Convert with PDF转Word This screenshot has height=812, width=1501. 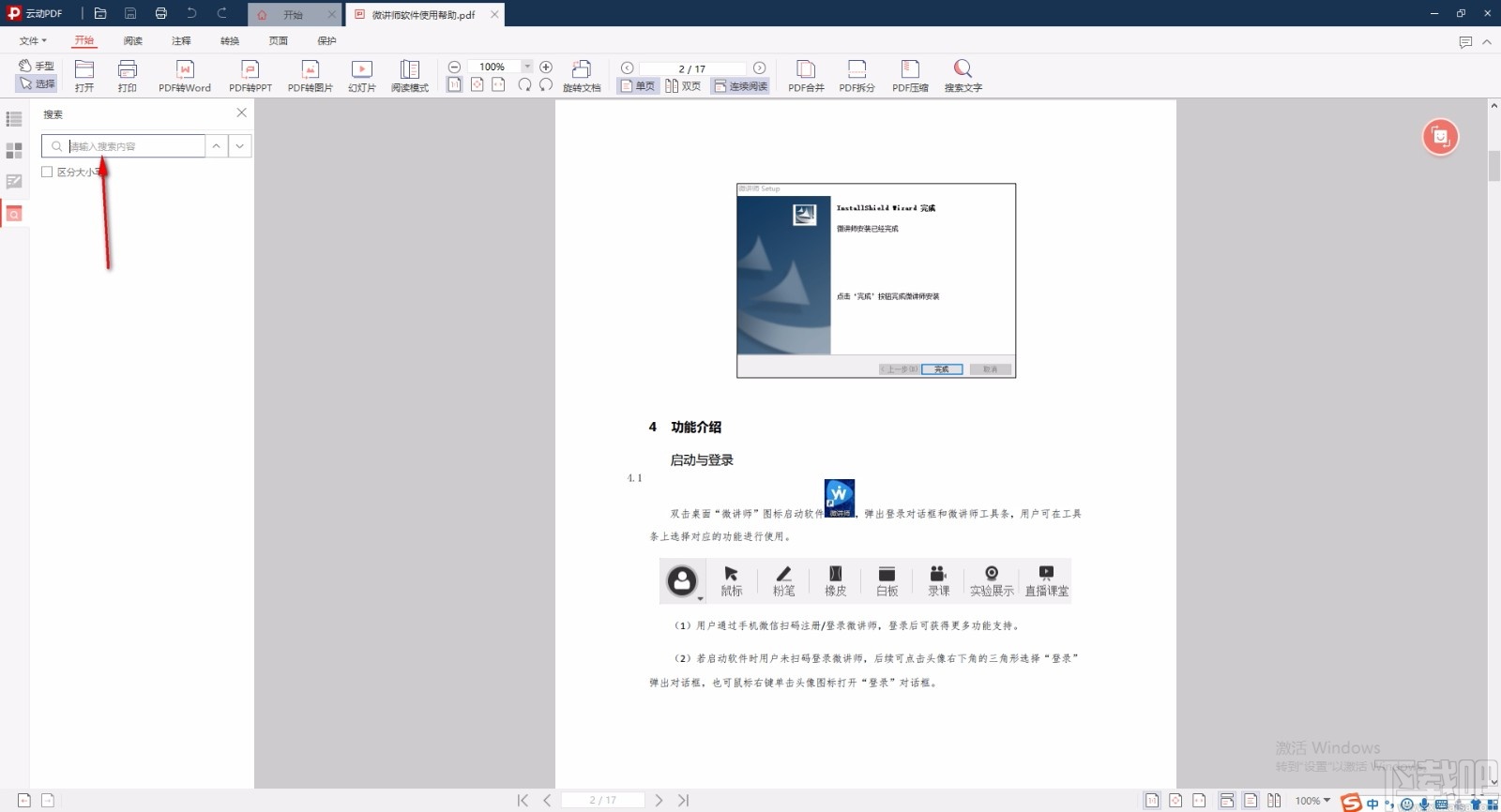[x=185, y=75]
